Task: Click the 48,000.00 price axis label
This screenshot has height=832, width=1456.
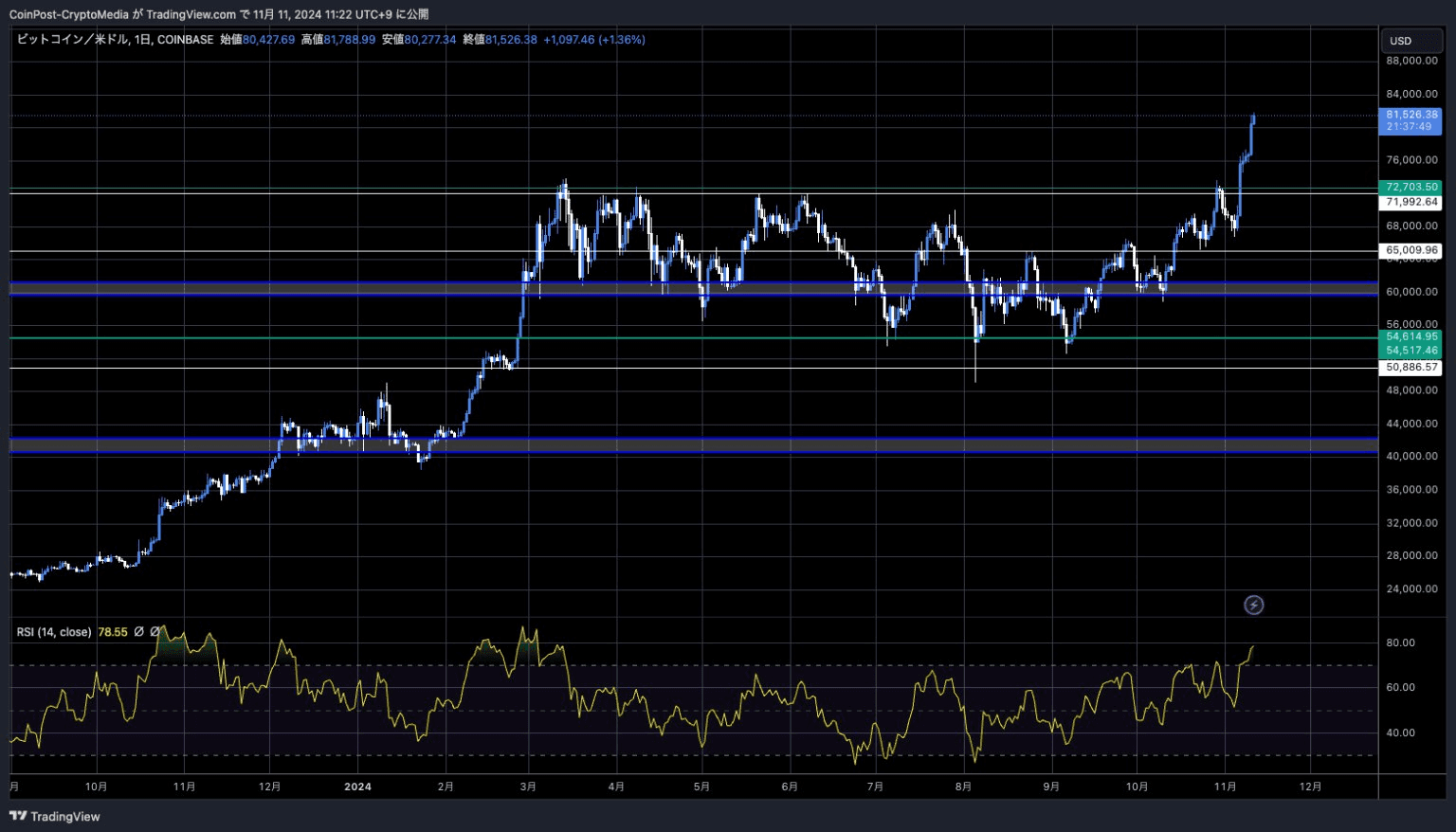Action: pos(1411,390)
